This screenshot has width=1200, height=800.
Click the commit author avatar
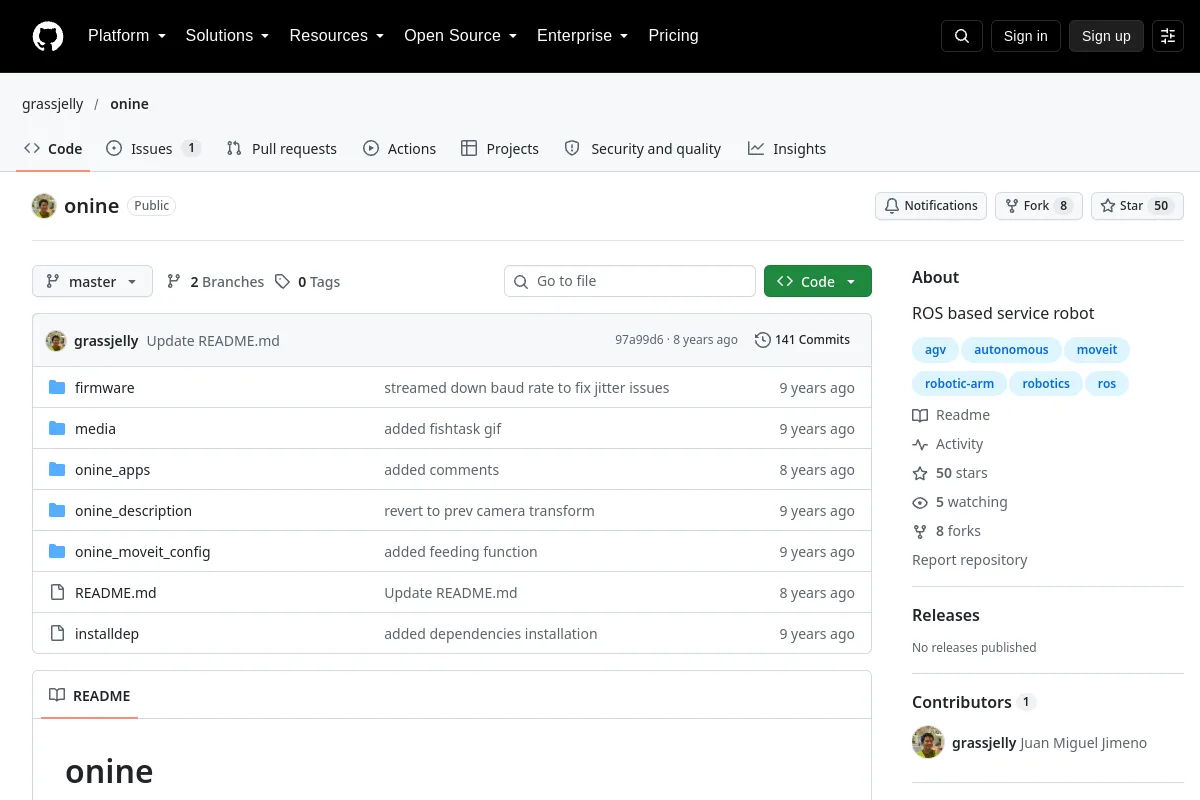56,340
